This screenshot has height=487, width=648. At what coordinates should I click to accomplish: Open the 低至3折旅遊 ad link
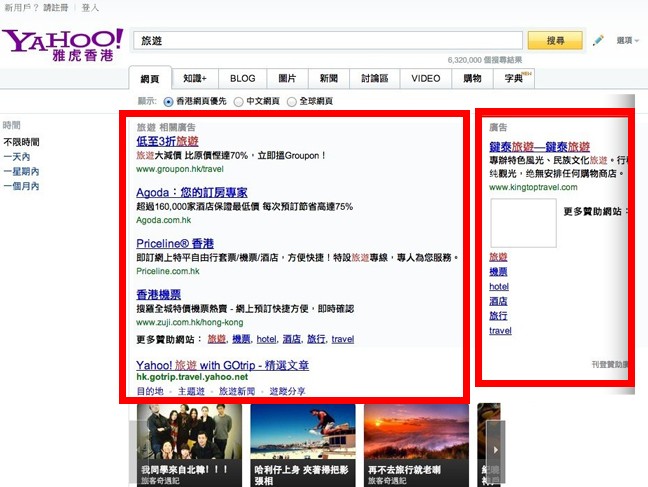tap(167, 141)
